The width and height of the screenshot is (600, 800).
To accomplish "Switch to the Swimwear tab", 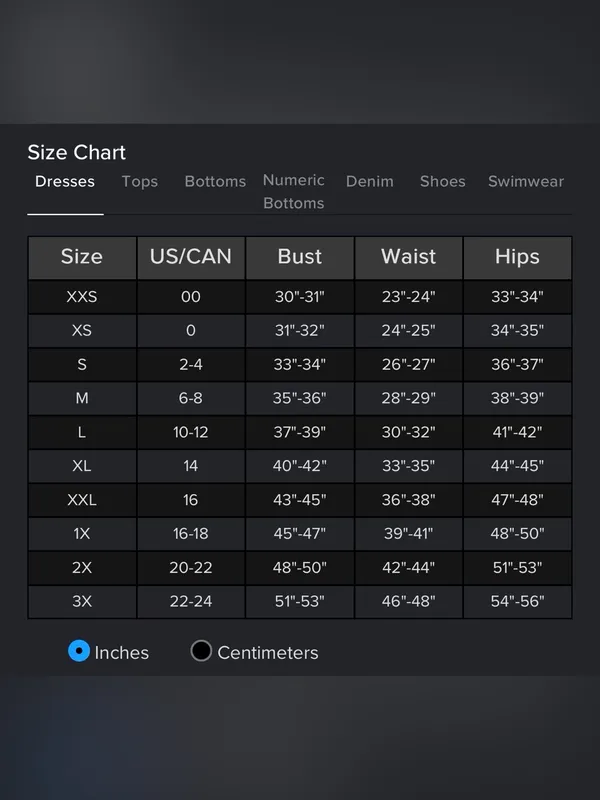I will pyautogui.click(x=526, y=182).
